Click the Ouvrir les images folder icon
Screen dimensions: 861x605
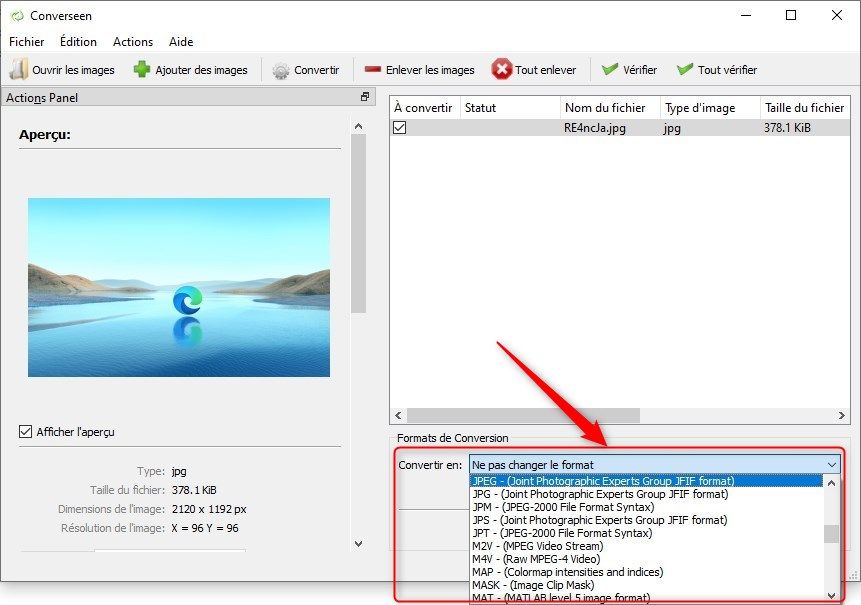click(19, 70)
